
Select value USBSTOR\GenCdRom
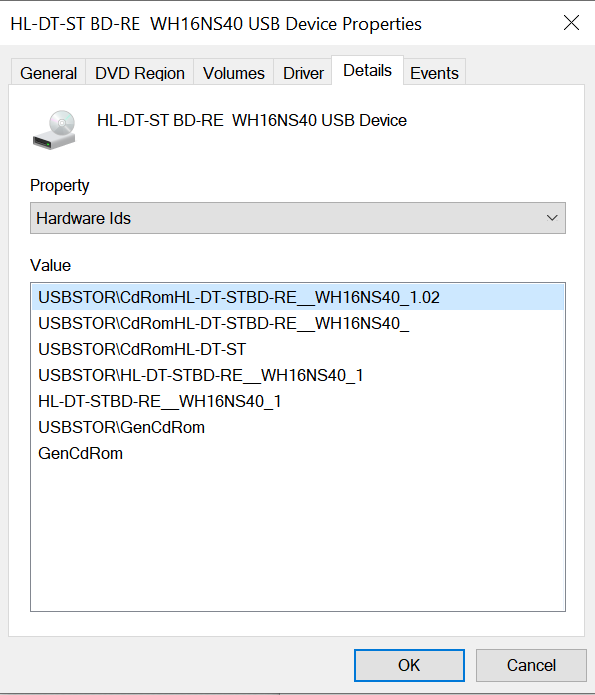[298, 427]
